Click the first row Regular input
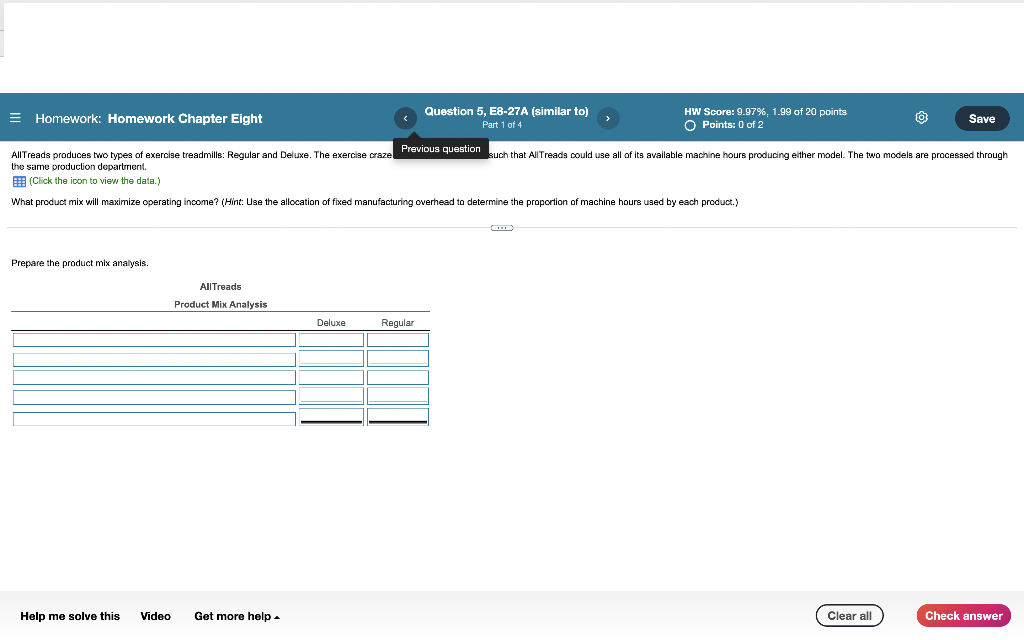Viewport: 1024px width, 640px height. coord(398,340)
